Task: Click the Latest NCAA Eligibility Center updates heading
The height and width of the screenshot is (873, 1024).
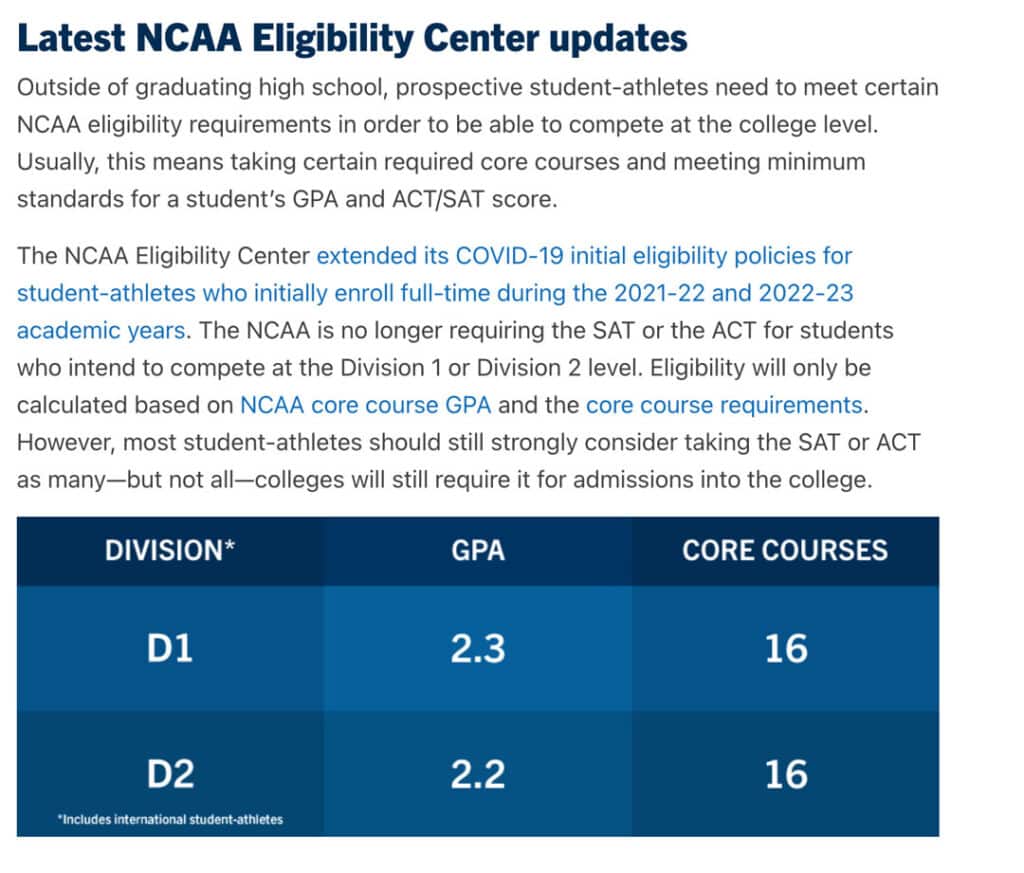Action: [352, 38]
